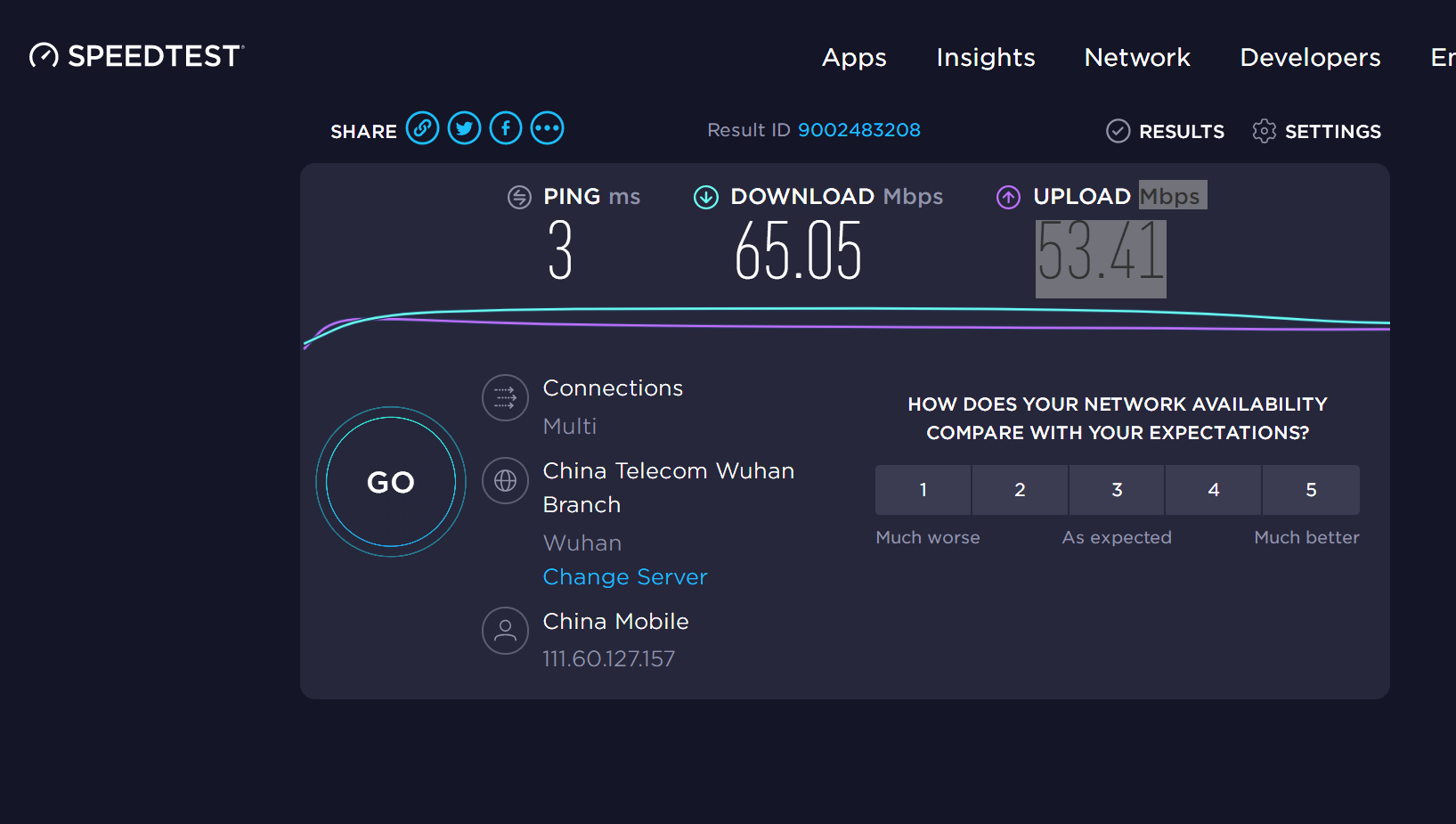Image resolution: width=1456 pixels, height=824 pixels.
Task: Click the Connections heading
Action: pyautogui.click(x=614, y=388)
